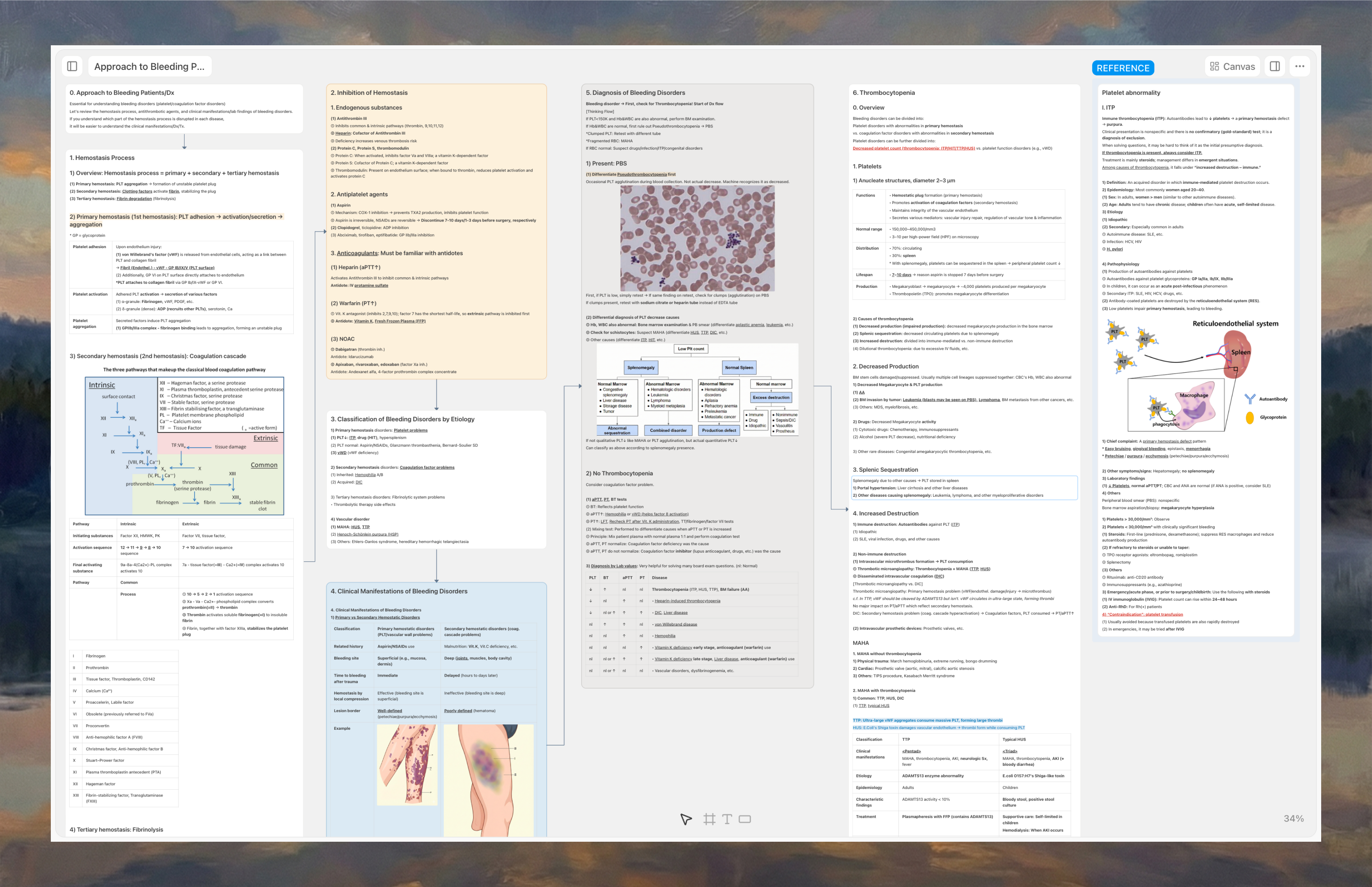The width and height of the screenshot is (1372, 887).
Task: Toggle the left sidebar panel
Action: 72,66
